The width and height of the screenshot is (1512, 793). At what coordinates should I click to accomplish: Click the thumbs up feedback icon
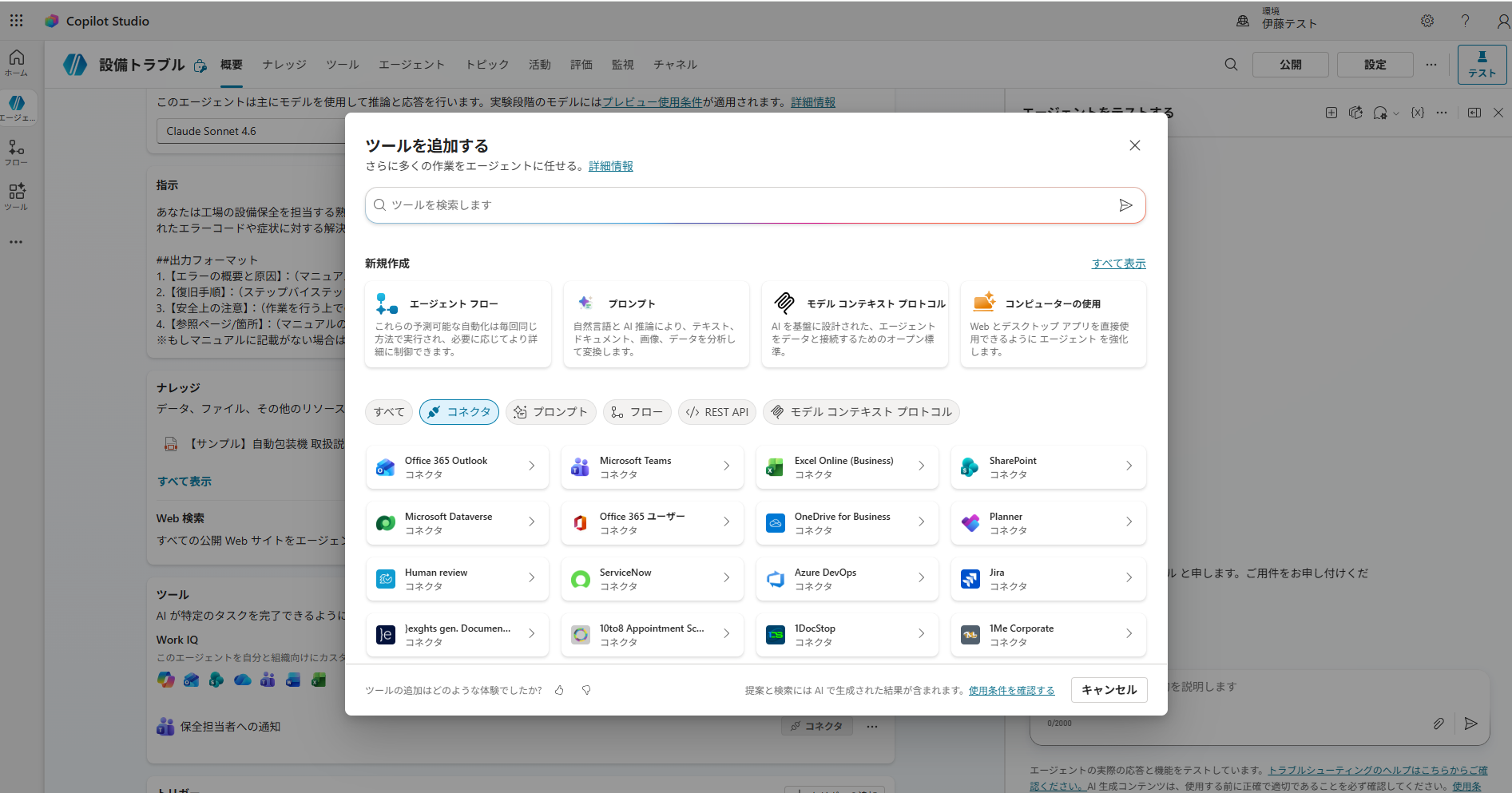[x=559, y=690]
